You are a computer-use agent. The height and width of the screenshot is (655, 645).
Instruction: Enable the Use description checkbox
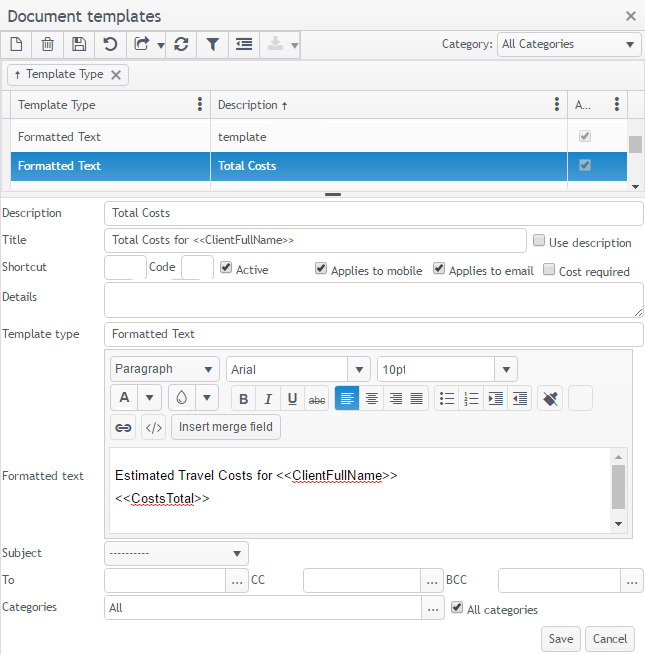point(539,241)
